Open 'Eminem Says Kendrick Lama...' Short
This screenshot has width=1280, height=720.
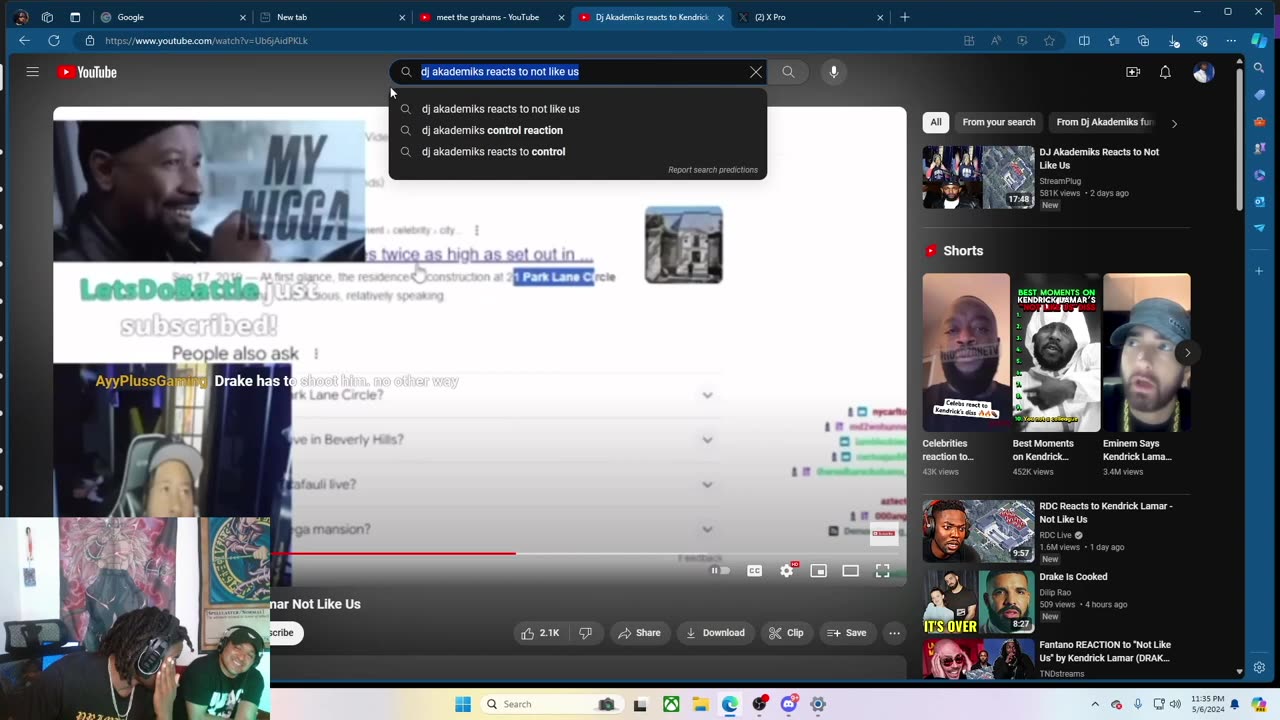pyautogui.click(x=1147, y=353)
